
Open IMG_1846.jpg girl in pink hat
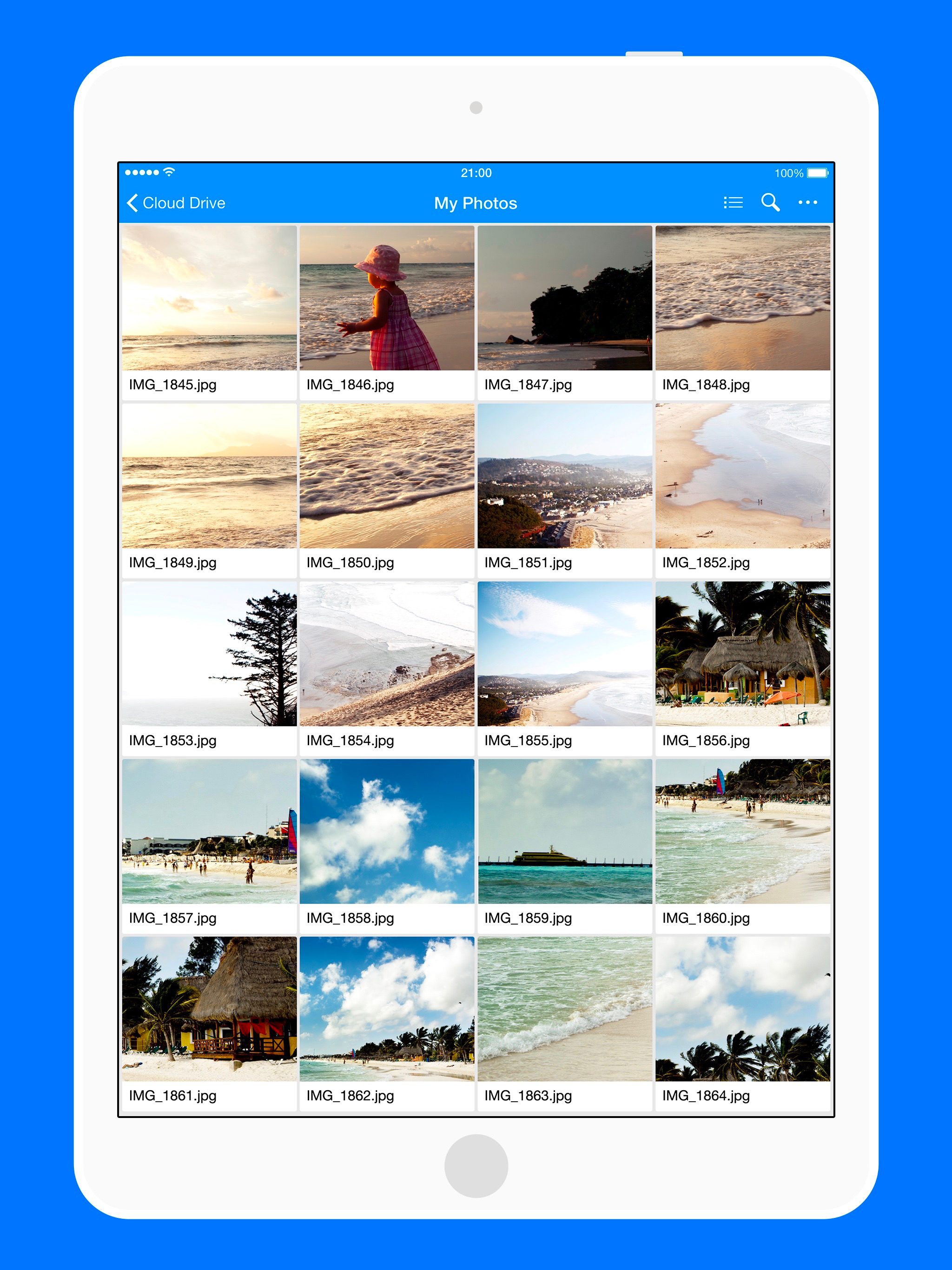pyautogui.click(x=386, y=298)
